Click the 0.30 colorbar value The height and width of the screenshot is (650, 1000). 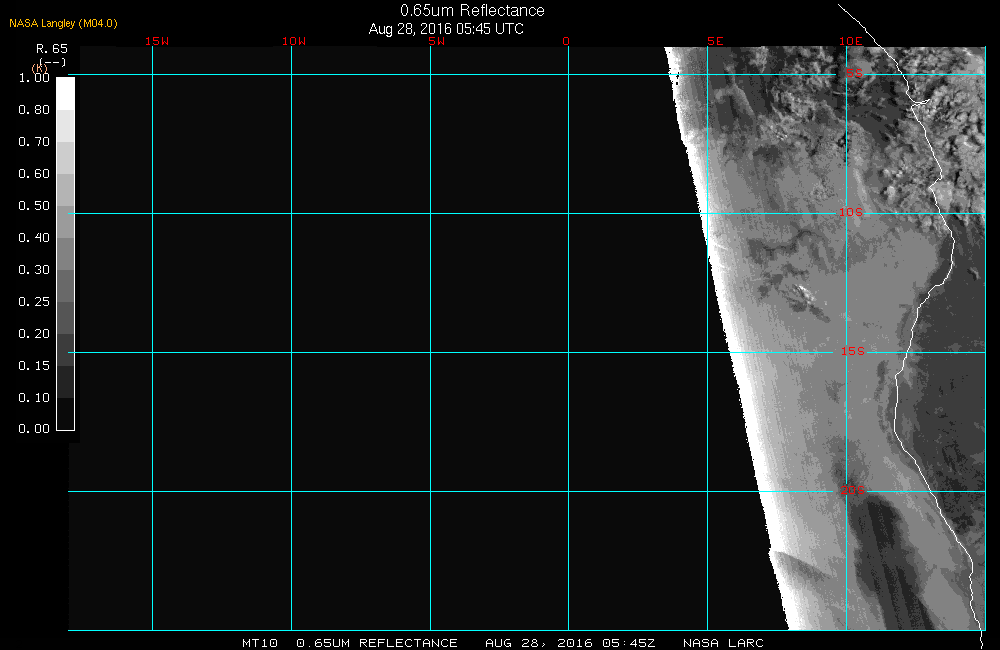coord(34,270)
